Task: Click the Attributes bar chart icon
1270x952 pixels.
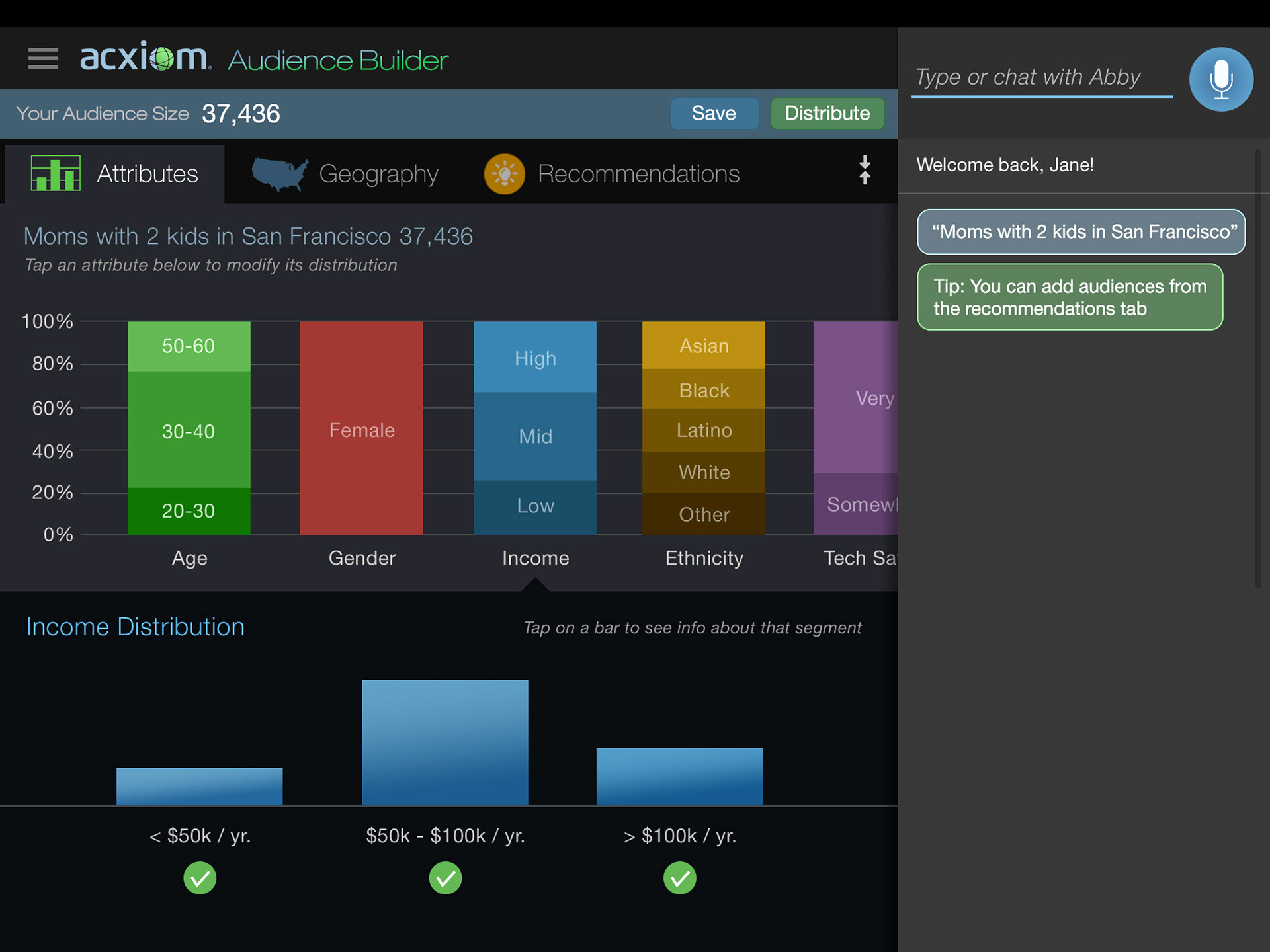Action: (56, 173)
